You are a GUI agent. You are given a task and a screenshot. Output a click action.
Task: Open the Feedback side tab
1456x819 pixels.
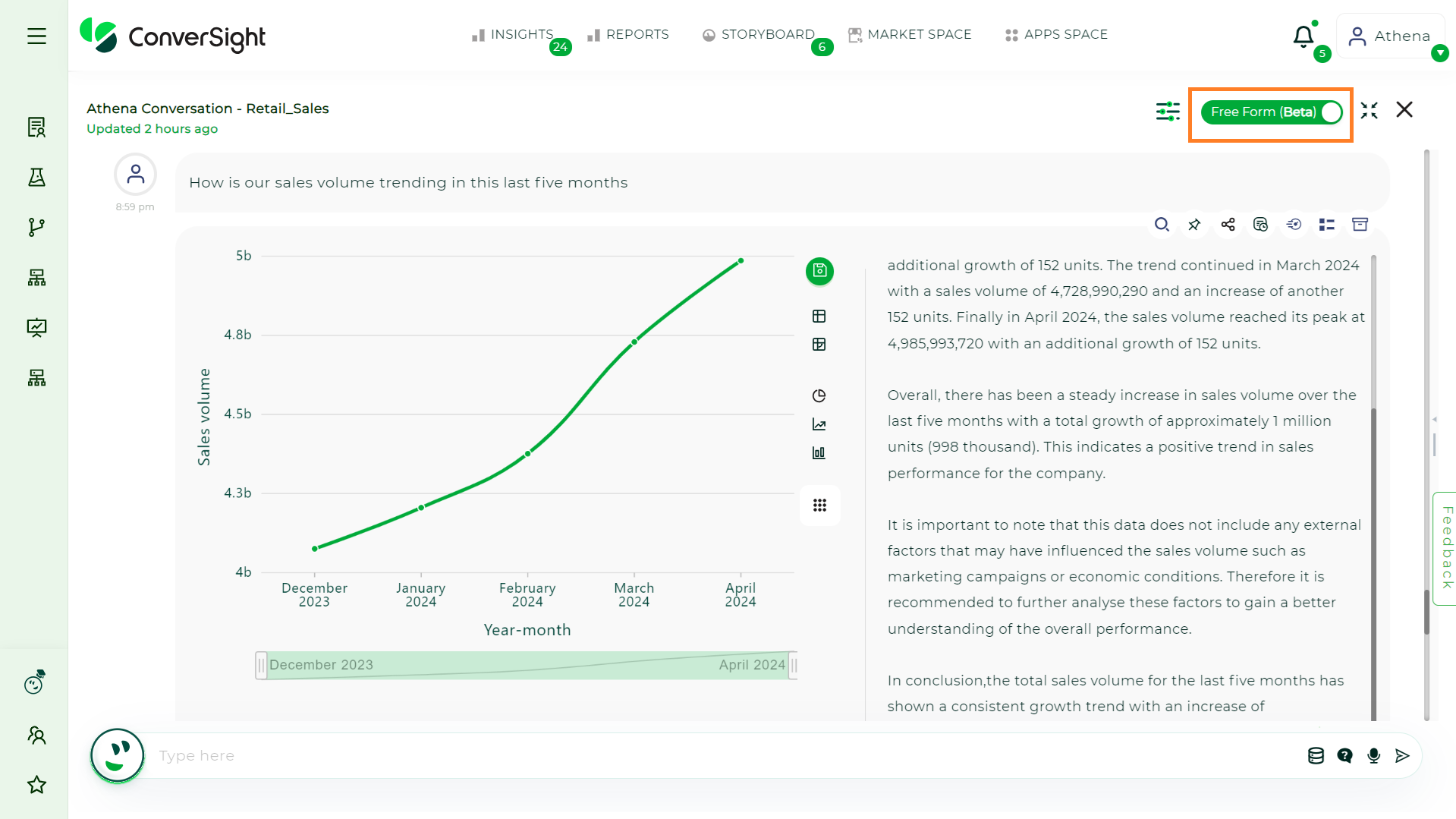coord(1446,548)
